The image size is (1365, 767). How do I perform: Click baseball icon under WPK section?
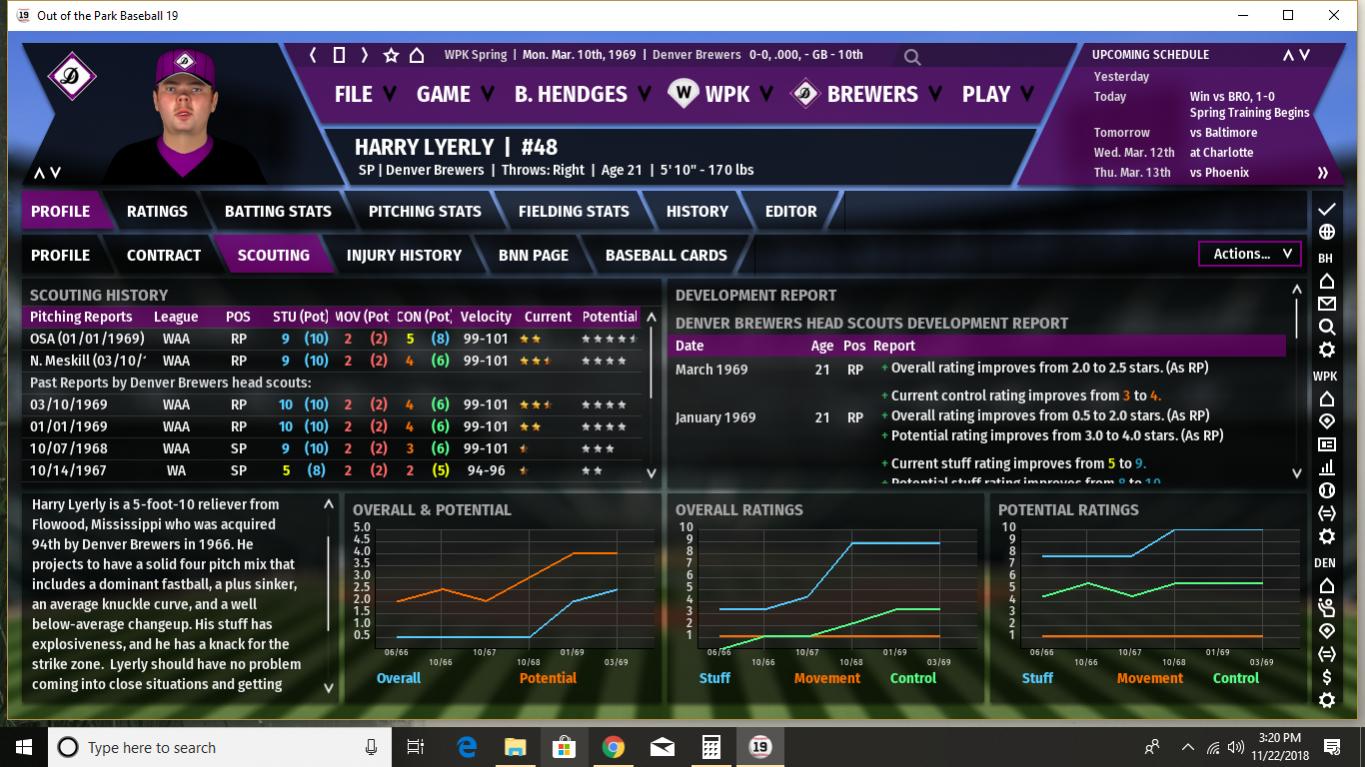click(x=1326, y=490)
